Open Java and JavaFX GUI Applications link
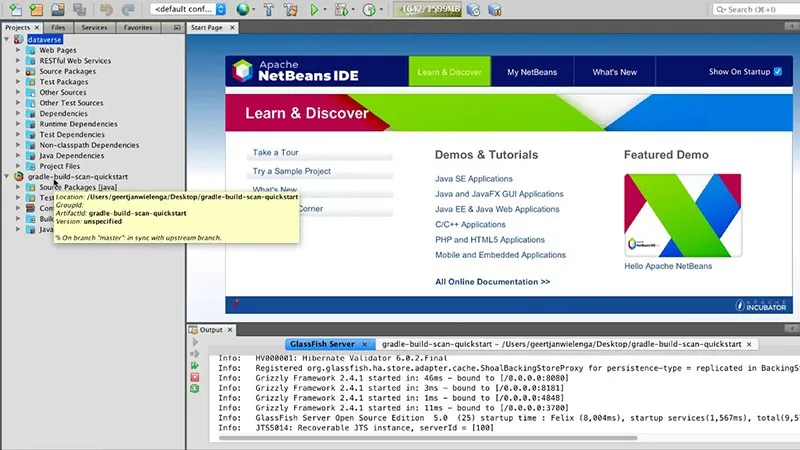 coord(499,194)
